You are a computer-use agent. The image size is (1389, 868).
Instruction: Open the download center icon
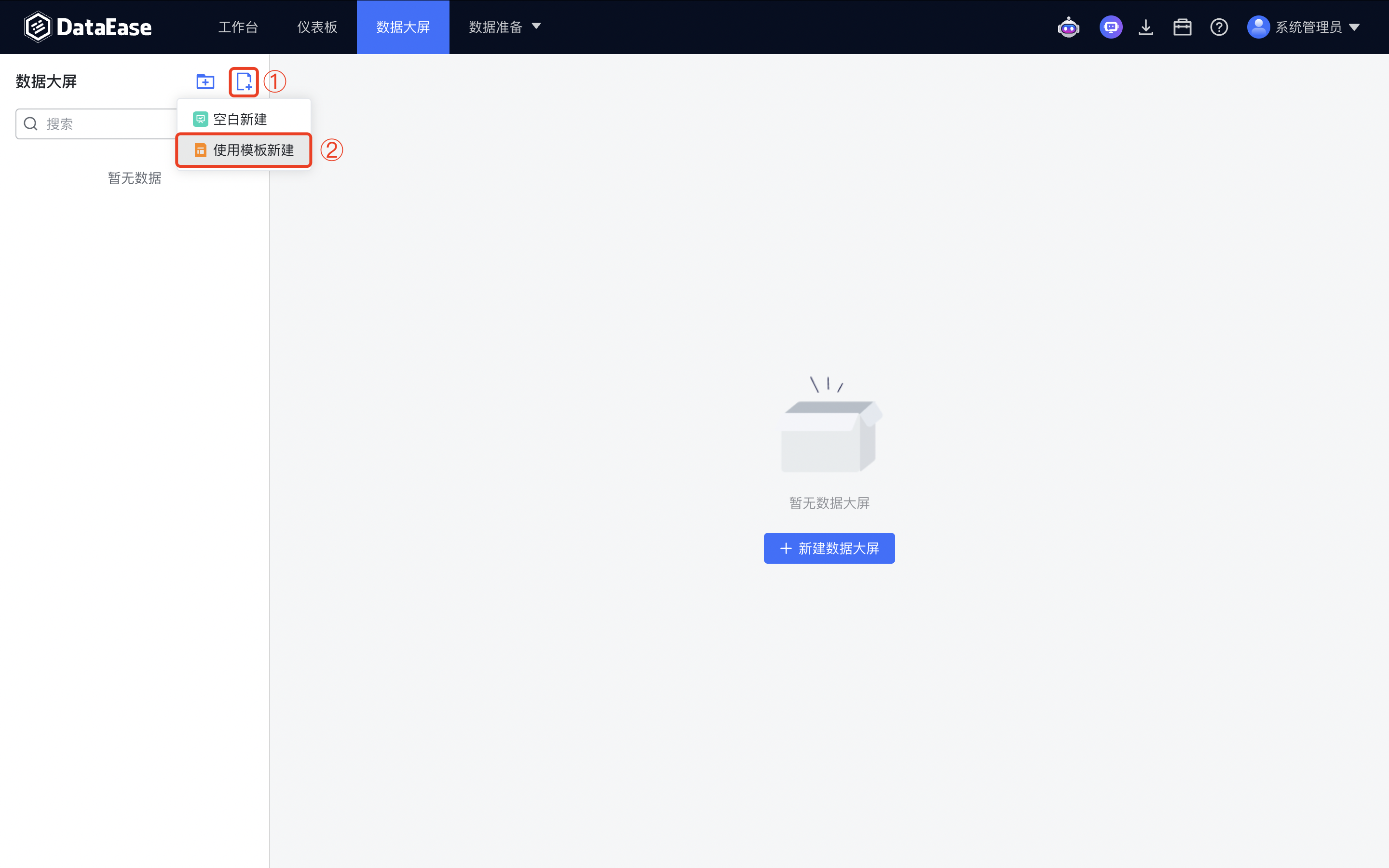1145,27
